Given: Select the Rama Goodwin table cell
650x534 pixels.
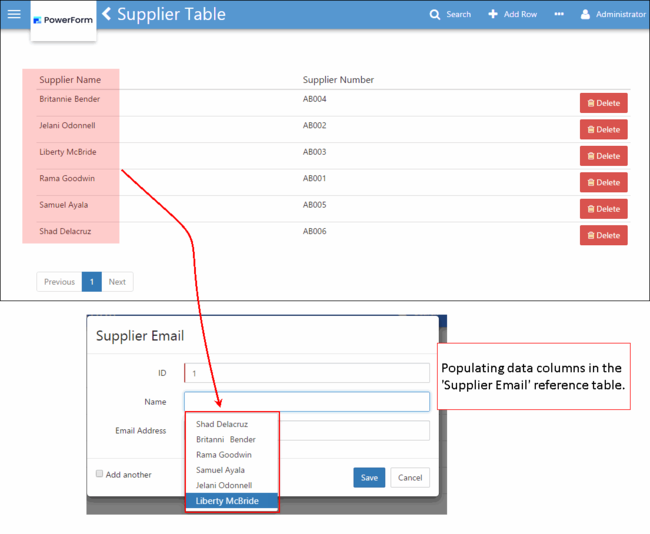Looking at the screenshot, I should coord(67,178).
